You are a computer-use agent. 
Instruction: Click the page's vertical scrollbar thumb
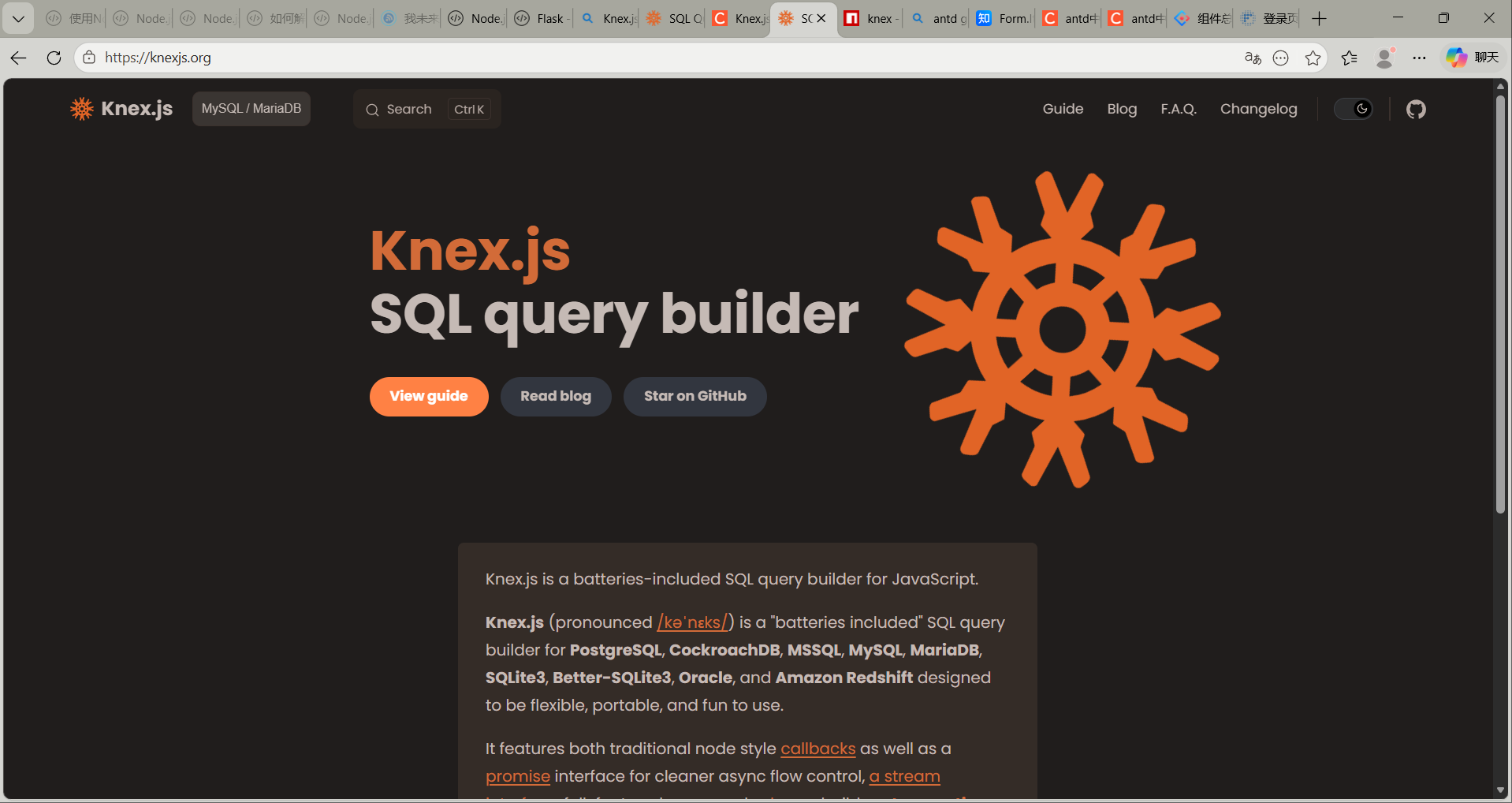point(1500,304)
